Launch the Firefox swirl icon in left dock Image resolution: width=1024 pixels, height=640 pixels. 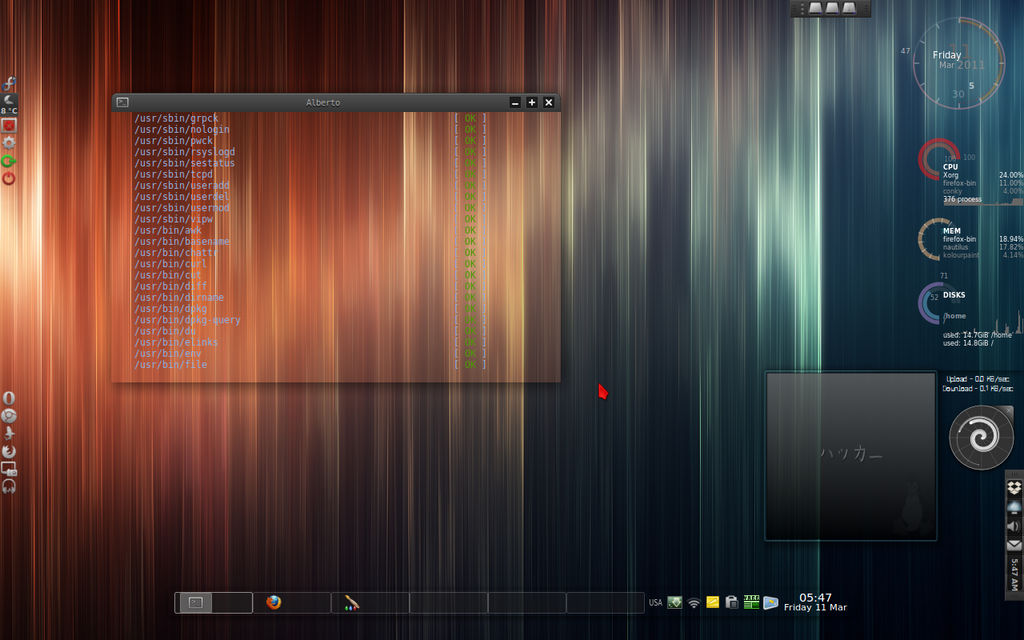click(8, 451)
